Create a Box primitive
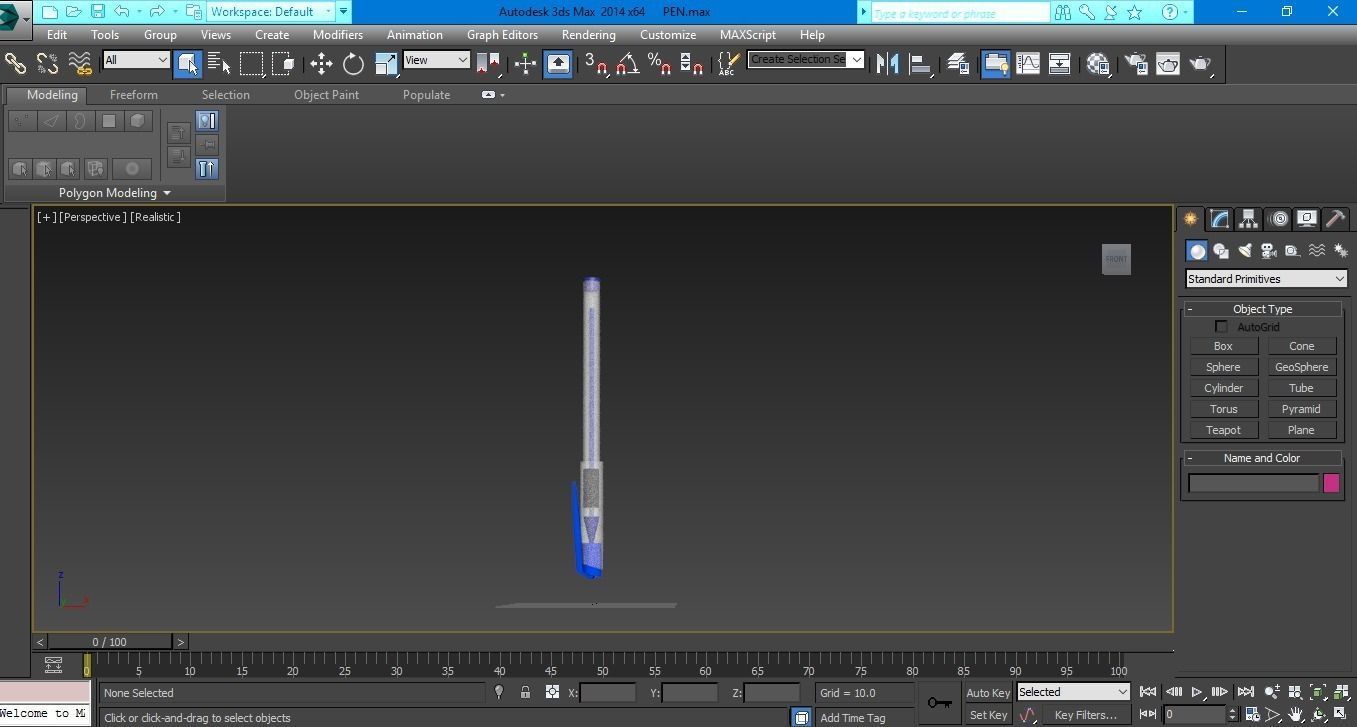 click(1223, 346)
